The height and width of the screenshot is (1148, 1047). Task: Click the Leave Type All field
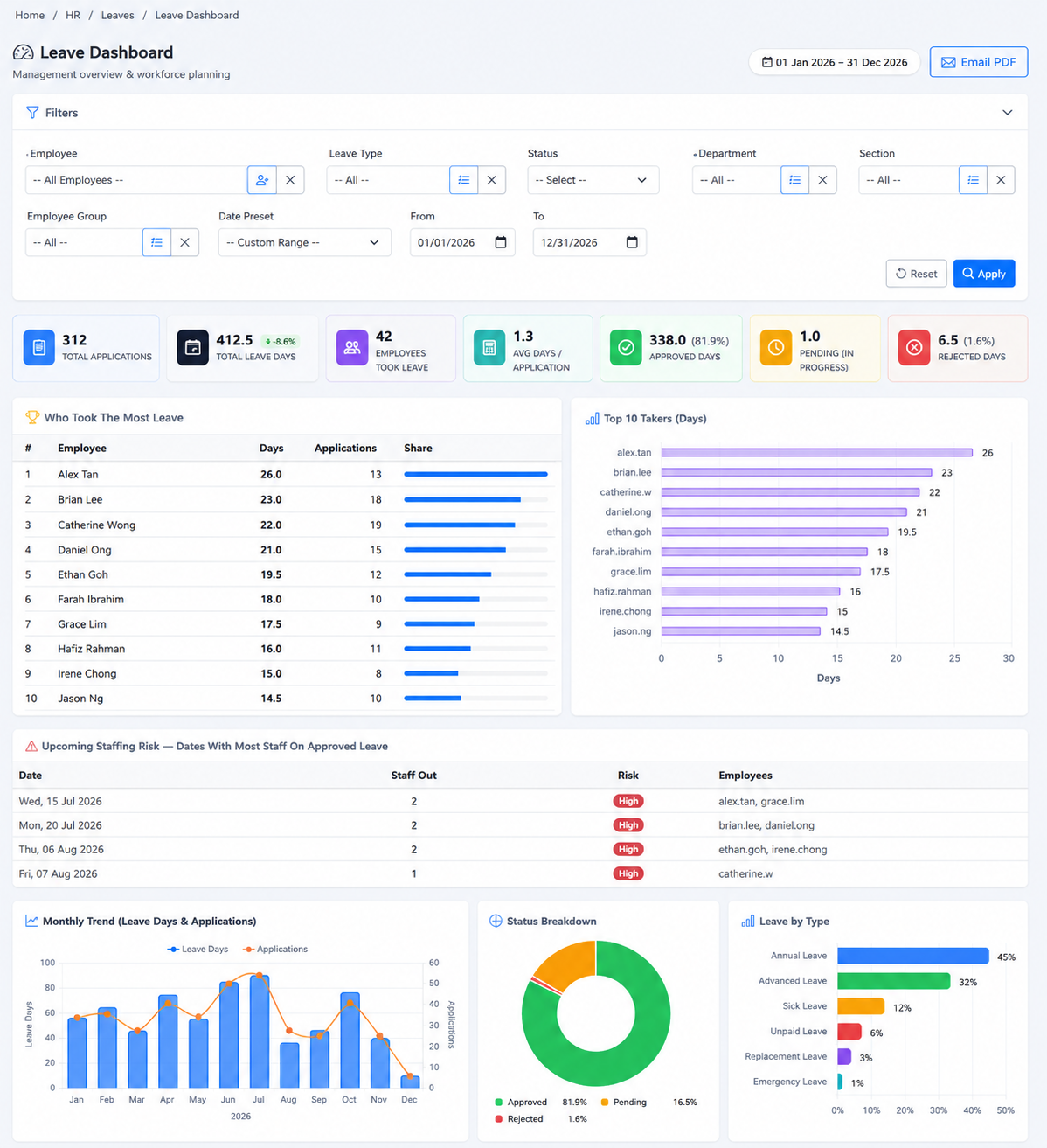coord(389,180)
